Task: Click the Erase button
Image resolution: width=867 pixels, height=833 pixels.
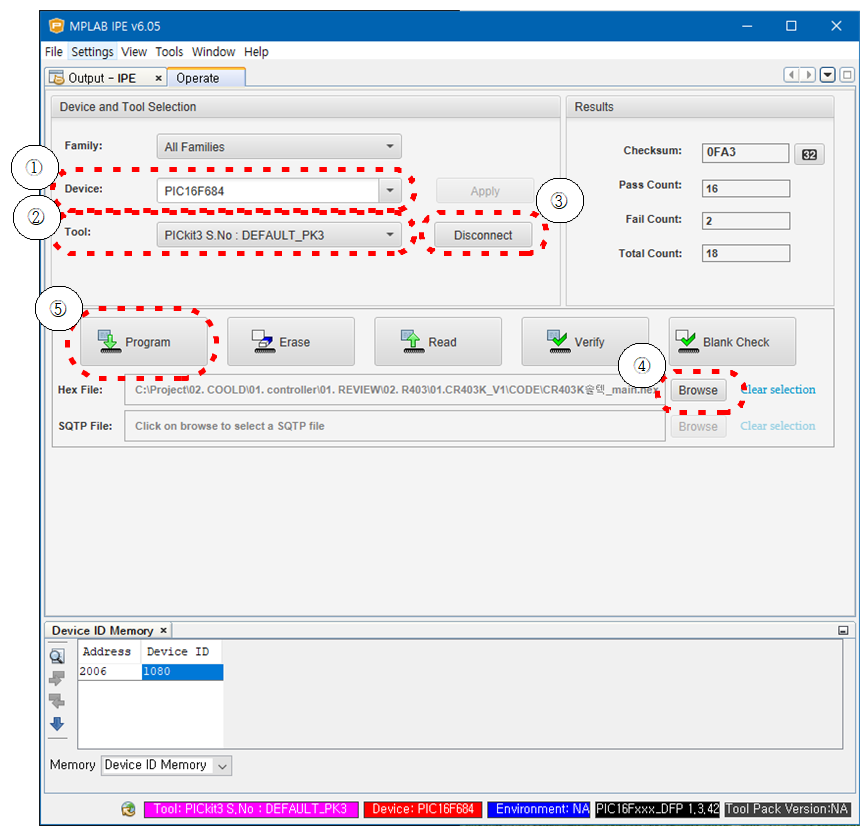Action: click(x=291, y=342)
